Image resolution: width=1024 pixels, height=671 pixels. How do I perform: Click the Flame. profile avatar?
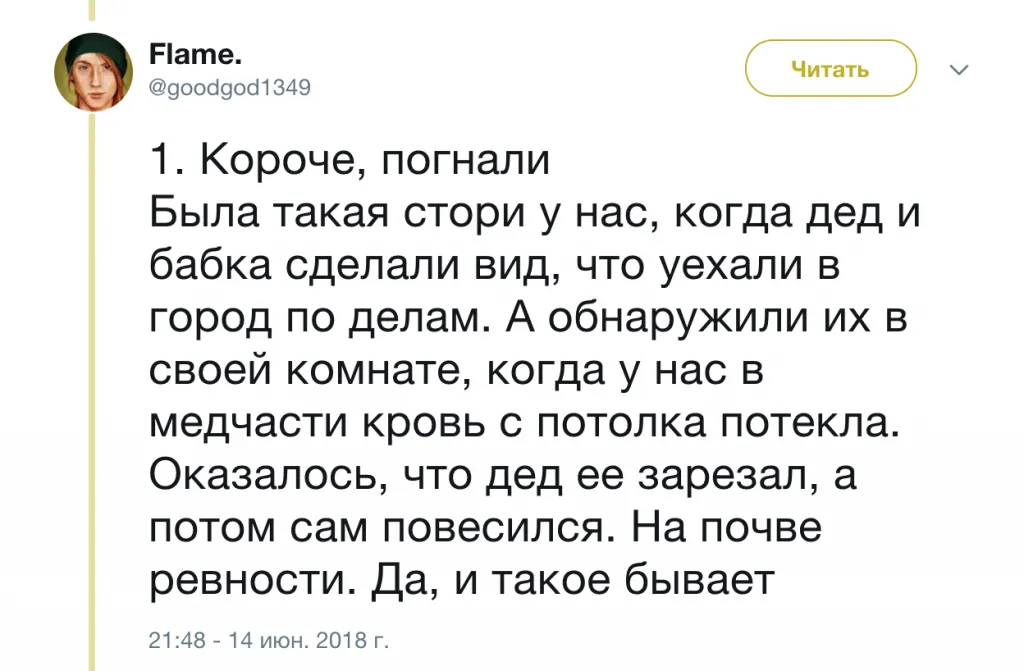[x=92, y=71]
